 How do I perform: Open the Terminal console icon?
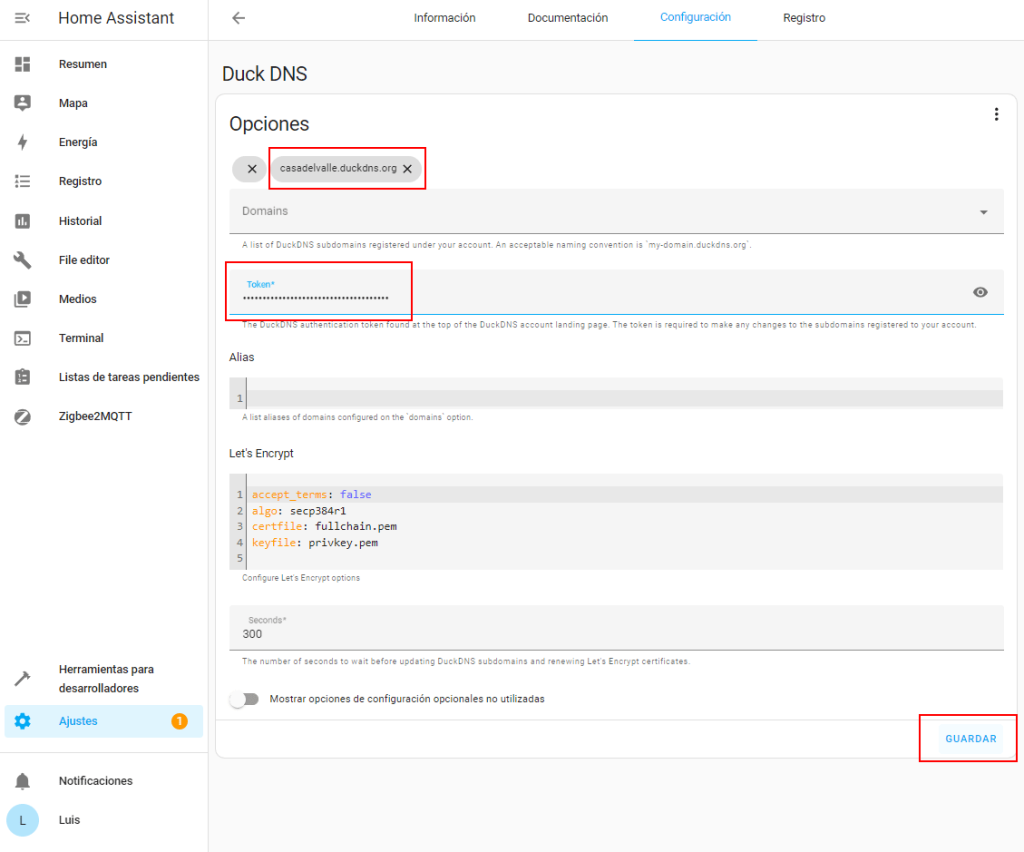(22, 338)
